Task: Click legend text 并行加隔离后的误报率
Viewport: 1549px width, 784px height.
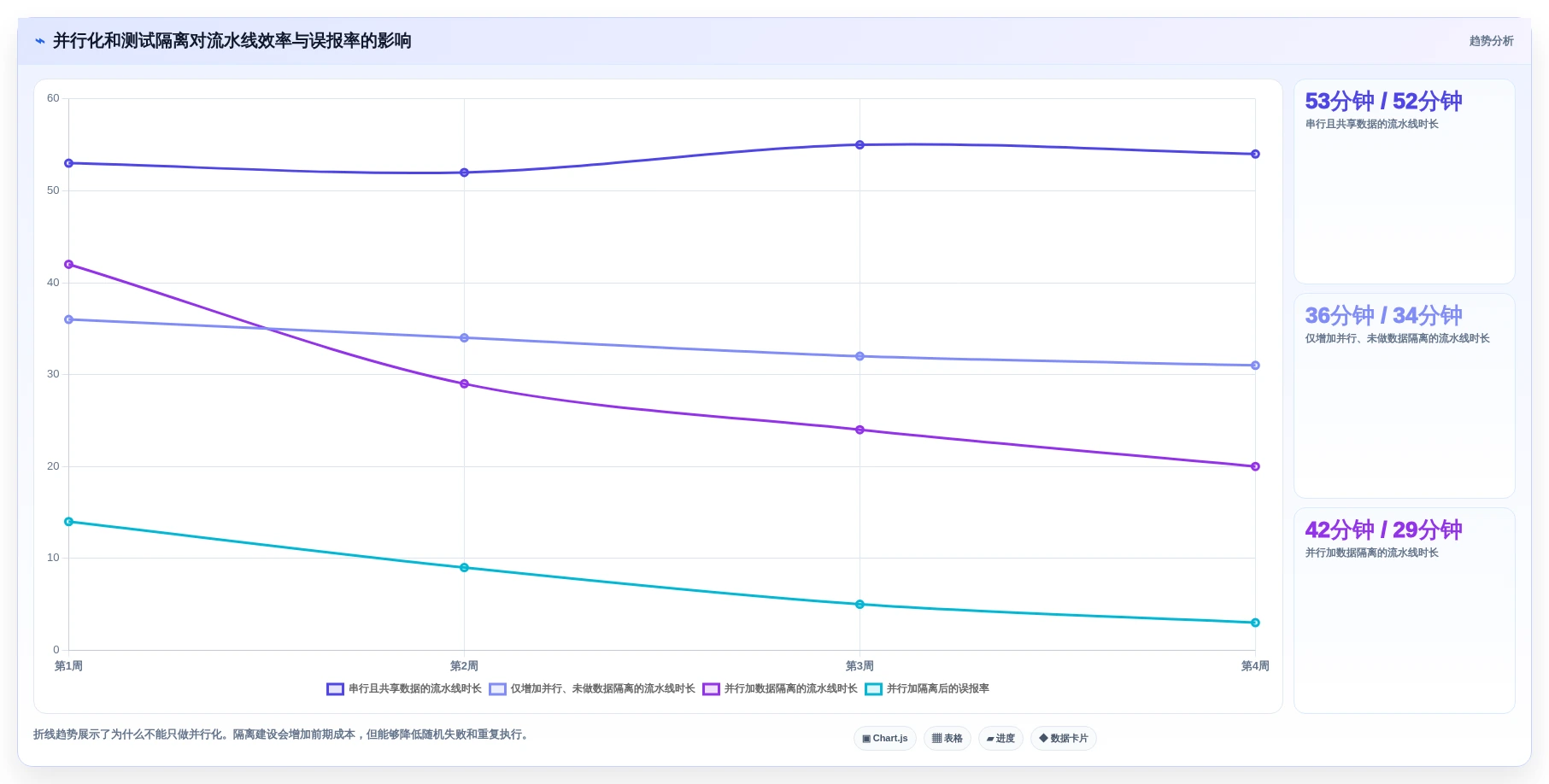Action: coord(938,688)
